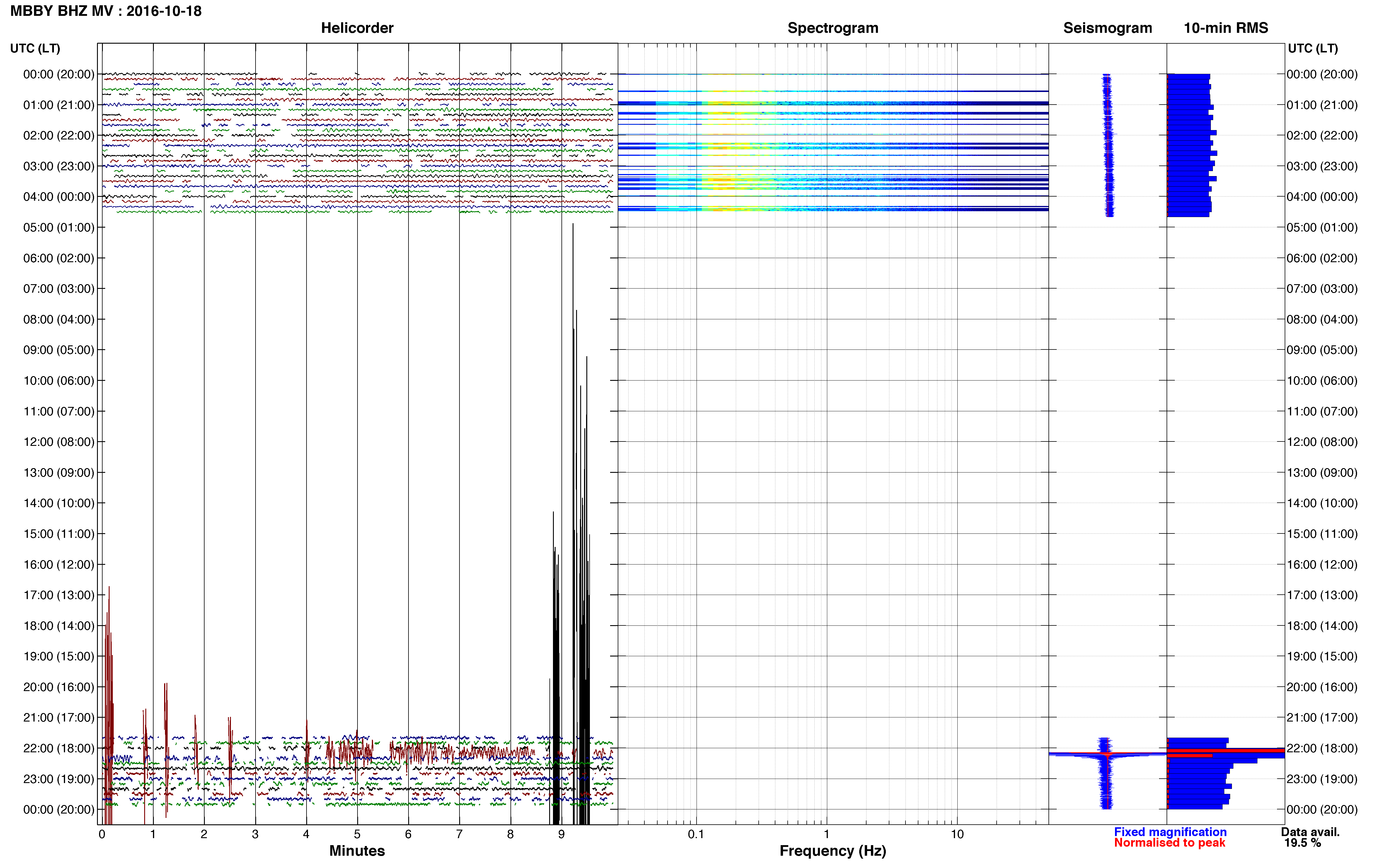Image resolution: width=1389 pixels, height=868 pixels.
Task: Click the right 00:00 (20:00) label at the bottom
Action: pyautogui.click(x=1322, y=809)
